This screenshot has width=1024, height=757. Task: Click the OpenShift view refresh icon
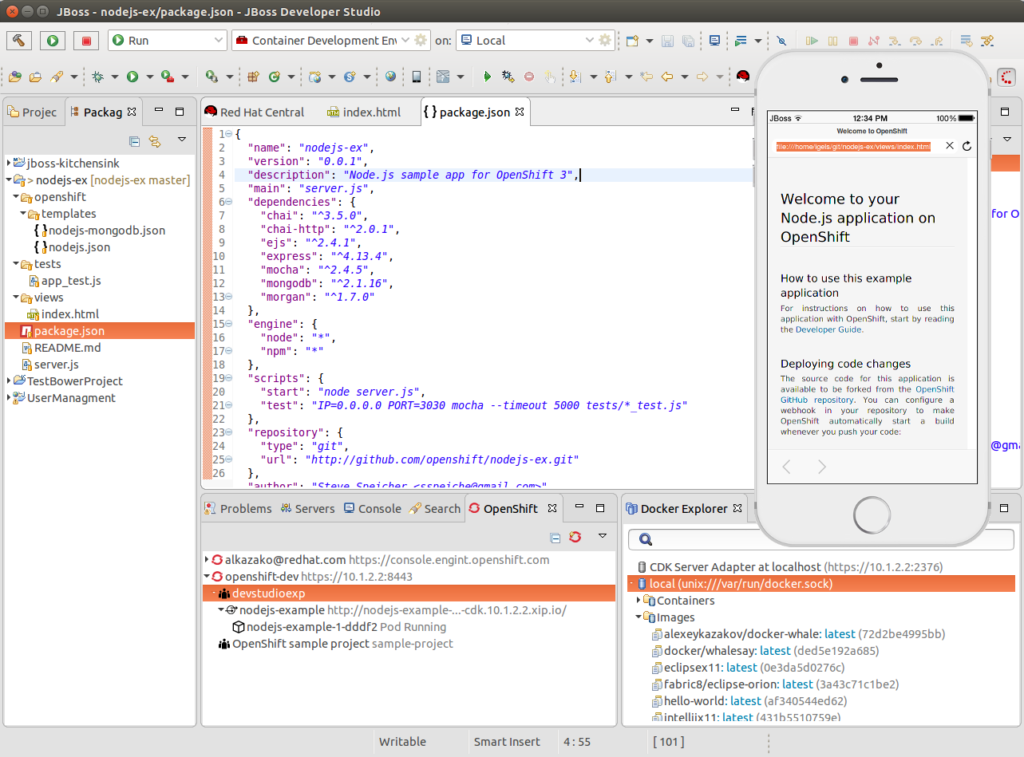pos(575,537)
